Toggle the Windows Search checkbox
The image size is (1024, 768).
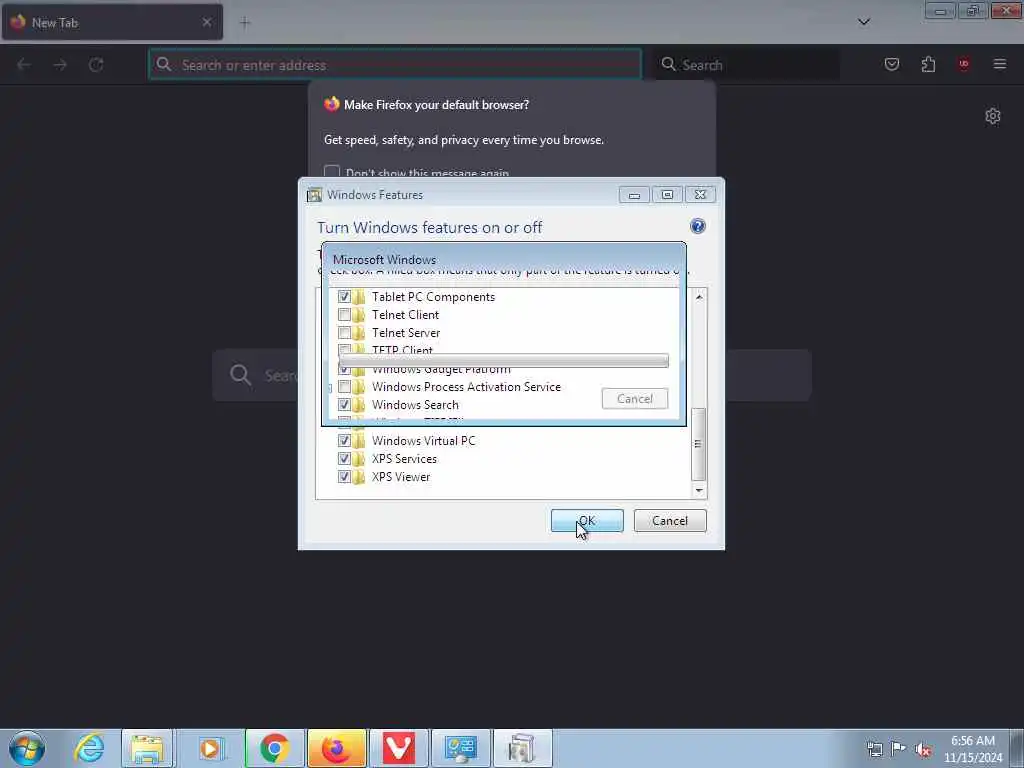click(344, 405)
